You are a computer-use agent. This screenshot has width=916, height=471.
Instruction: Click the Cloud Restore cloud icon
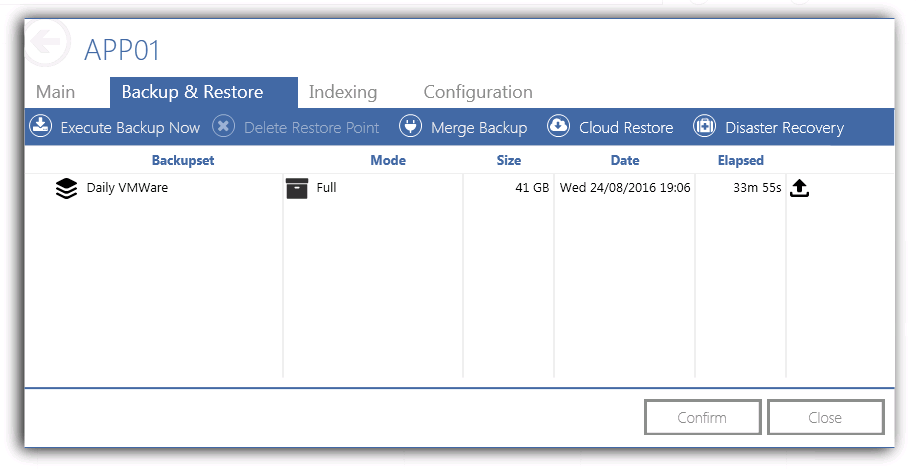(558, 126)
